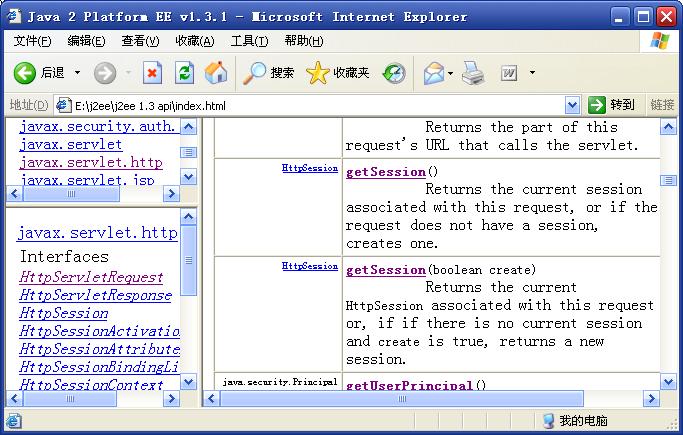The height and width of the screenshot is (435, 683).
Task: Click the Back navigation arrow icon
Action: tap(24, 72)
